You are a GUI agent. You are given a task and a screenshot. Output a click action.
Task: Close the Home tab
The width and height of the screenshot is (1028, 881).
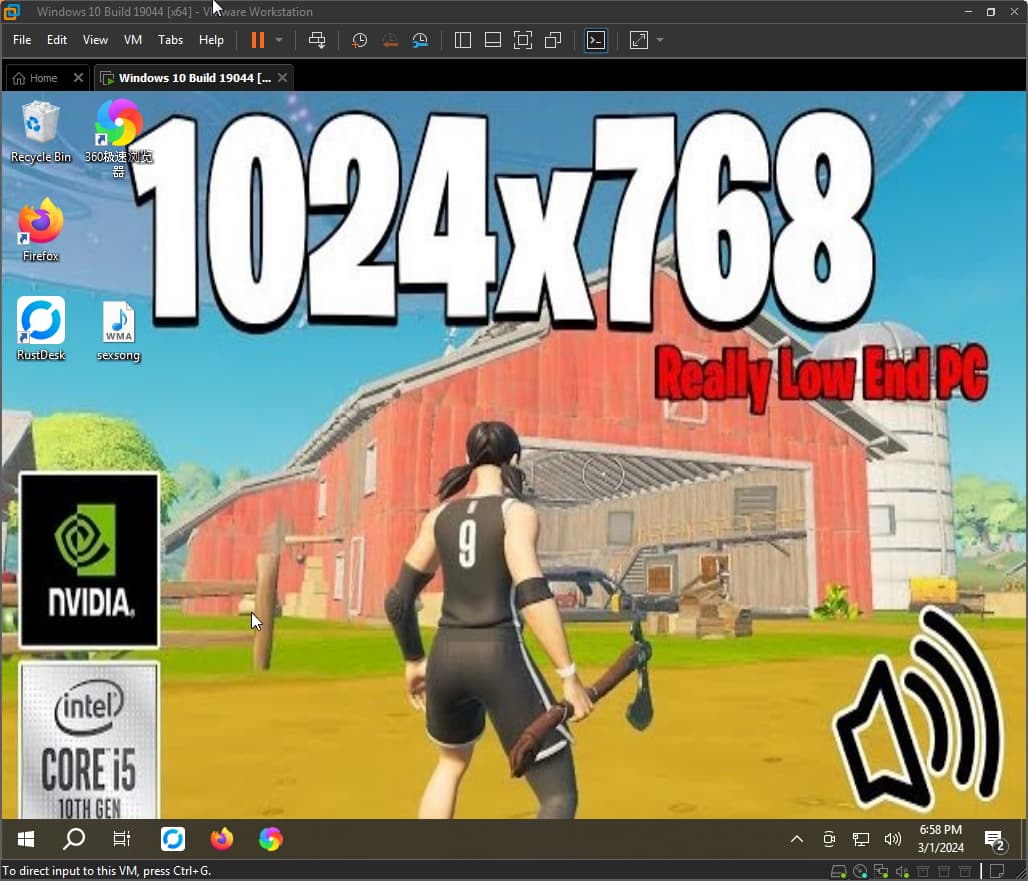point(79,77)
